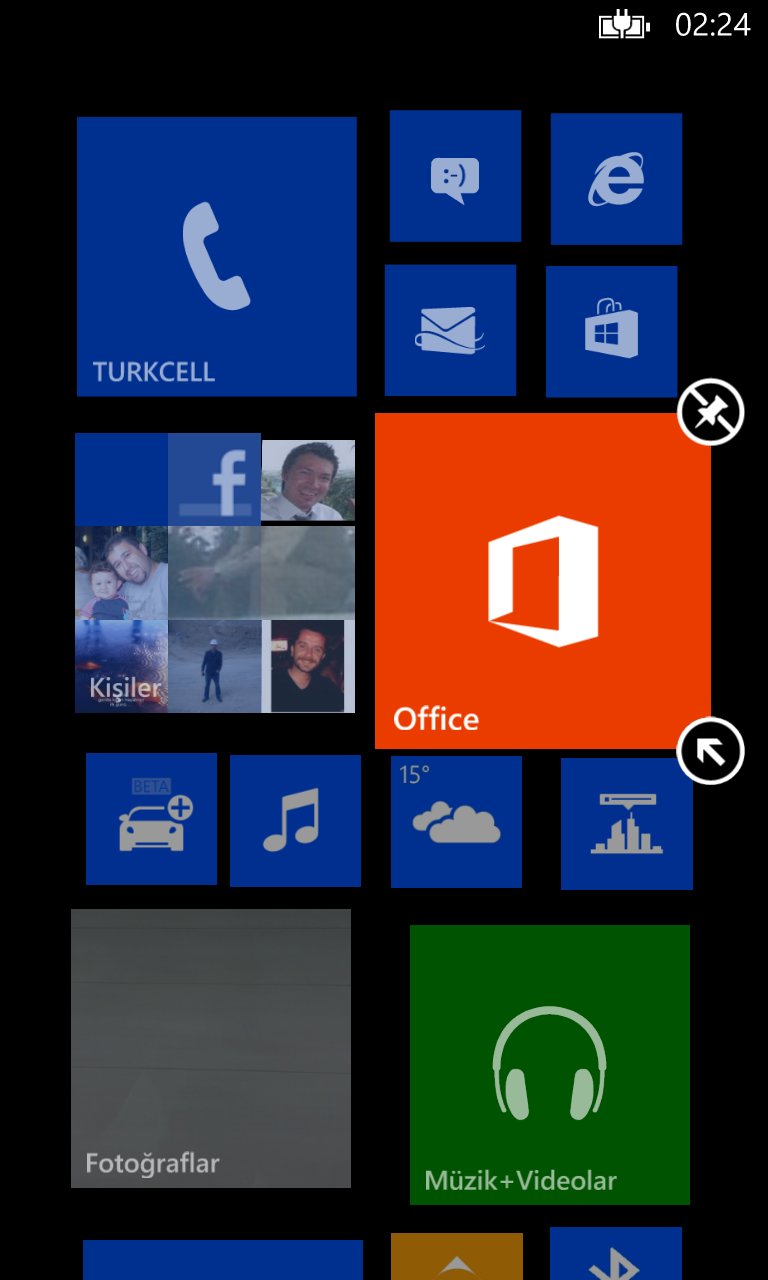
Task: Open the weather tile showing 15°
Action: (x=456, y=822)
